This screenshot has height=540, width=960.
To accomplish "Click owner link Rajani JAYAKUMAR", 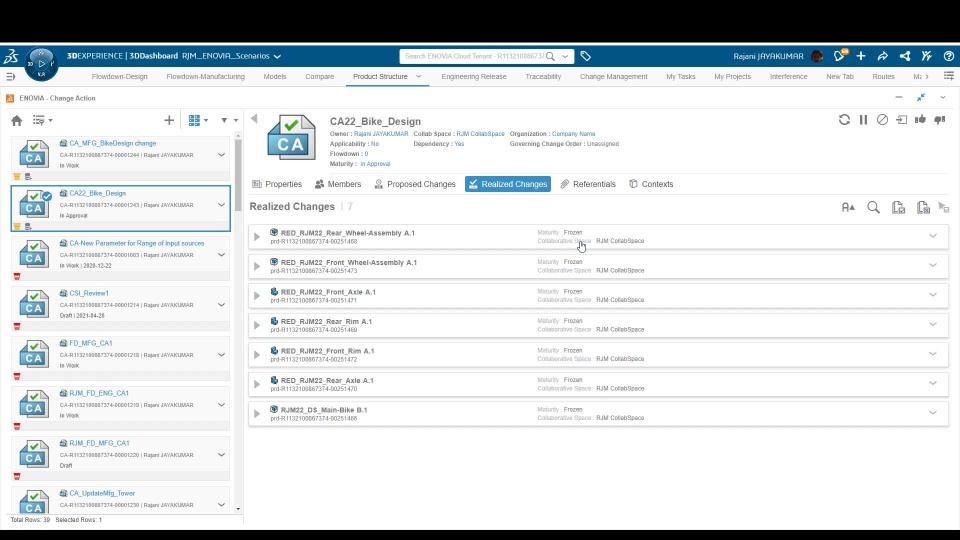I will (381, 134).
